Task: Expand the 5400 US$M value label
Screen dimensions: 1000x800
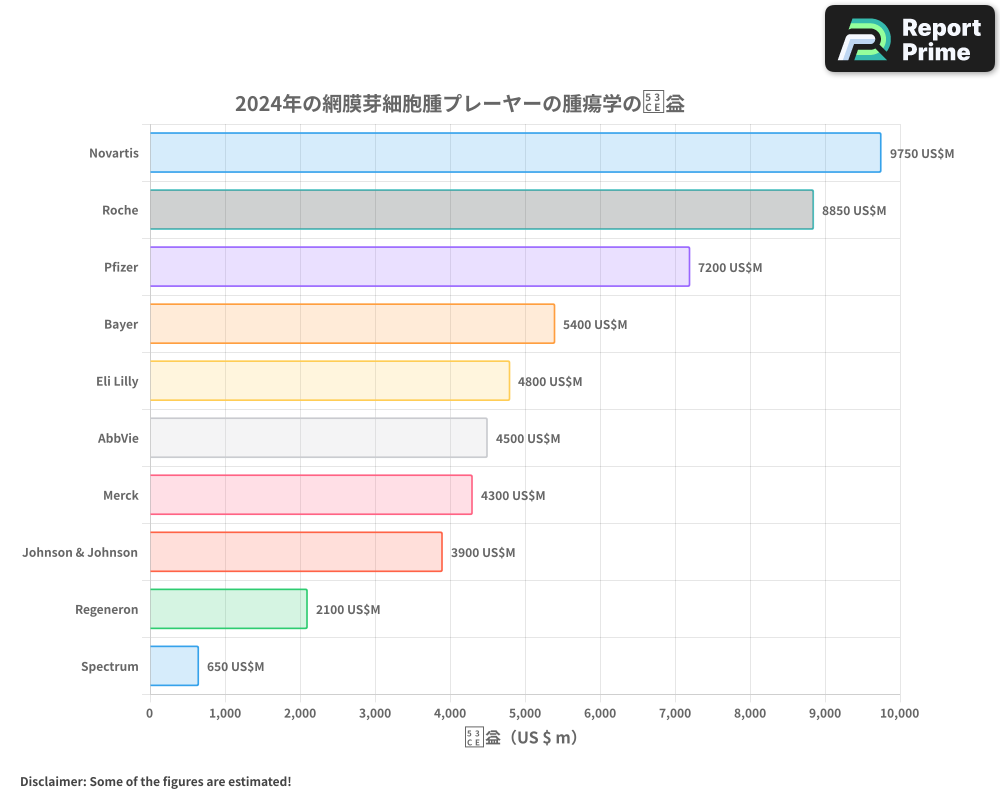Action: [x=593, y=324]
